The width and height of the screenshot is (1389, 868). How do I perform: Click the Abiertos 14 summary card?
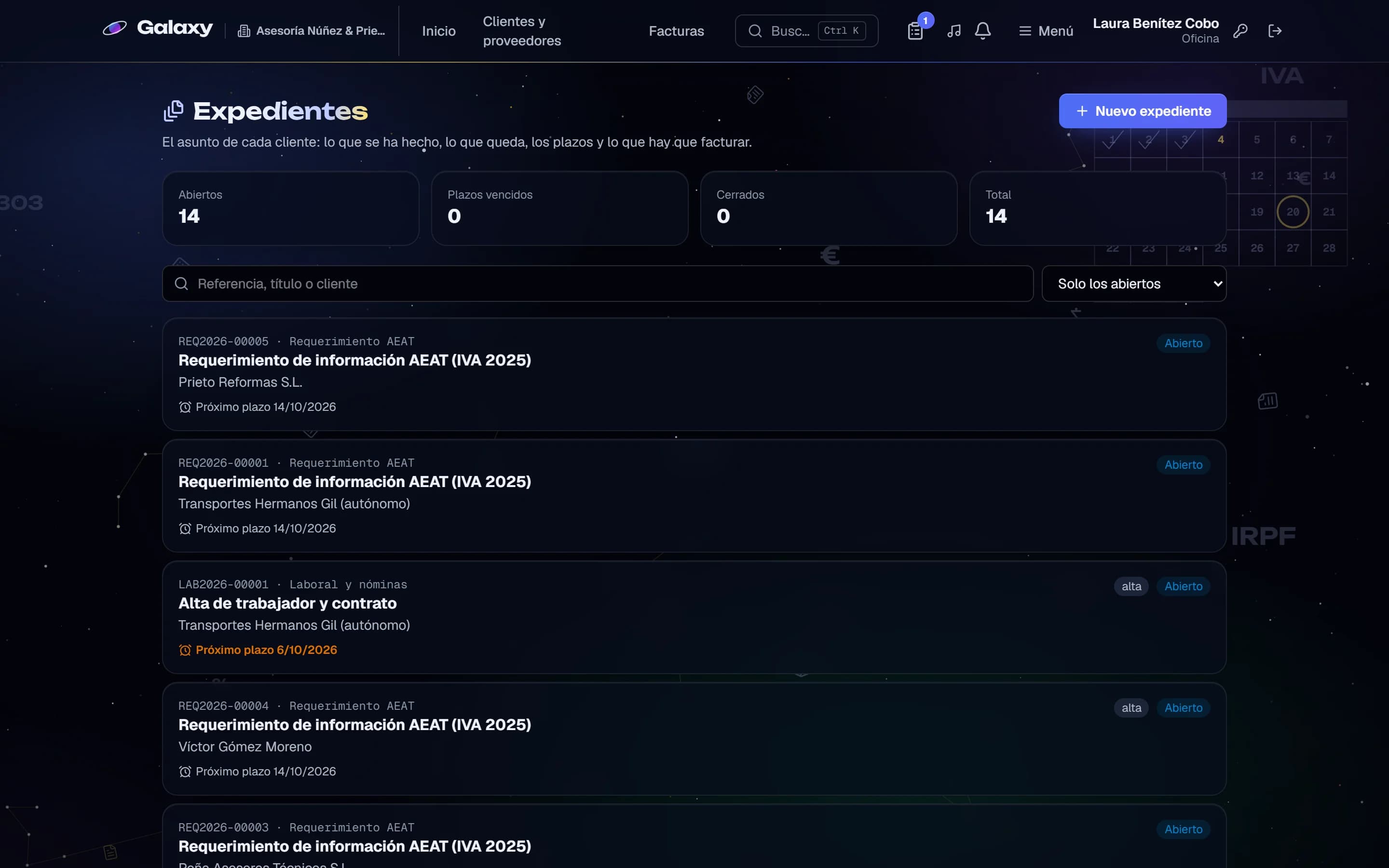(x=290, y=208)
